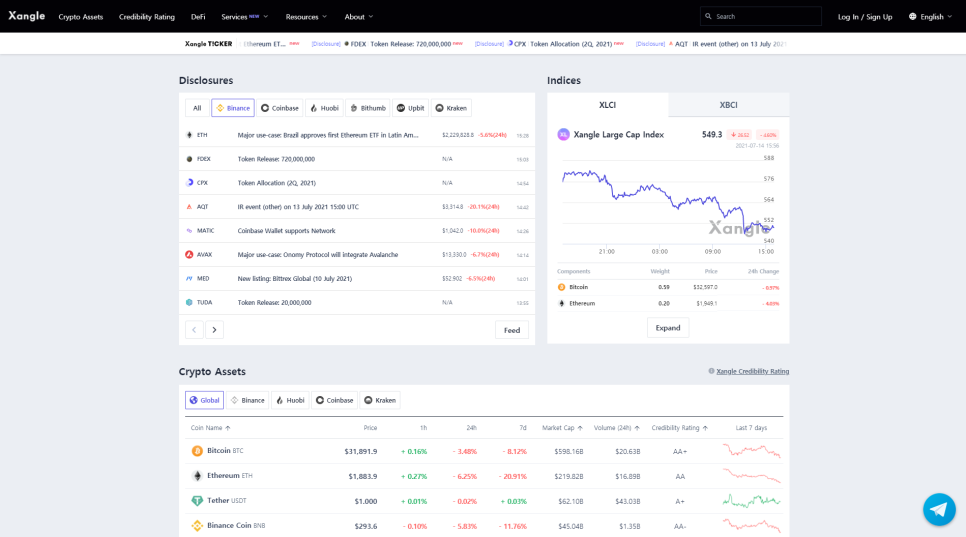The image size is (966, 537).
Task: Open the Resources dropdown menu
Action: click(306, 17)
